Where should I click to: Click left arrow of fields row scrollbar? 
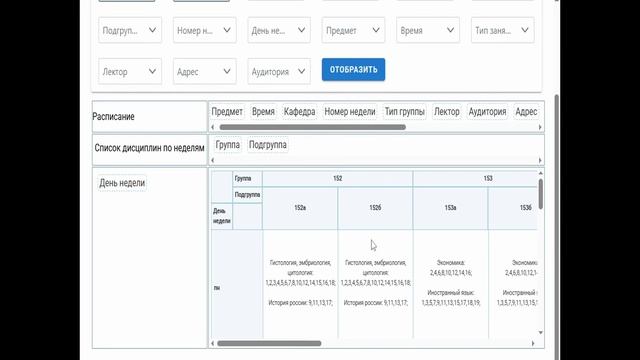point(213,127)
